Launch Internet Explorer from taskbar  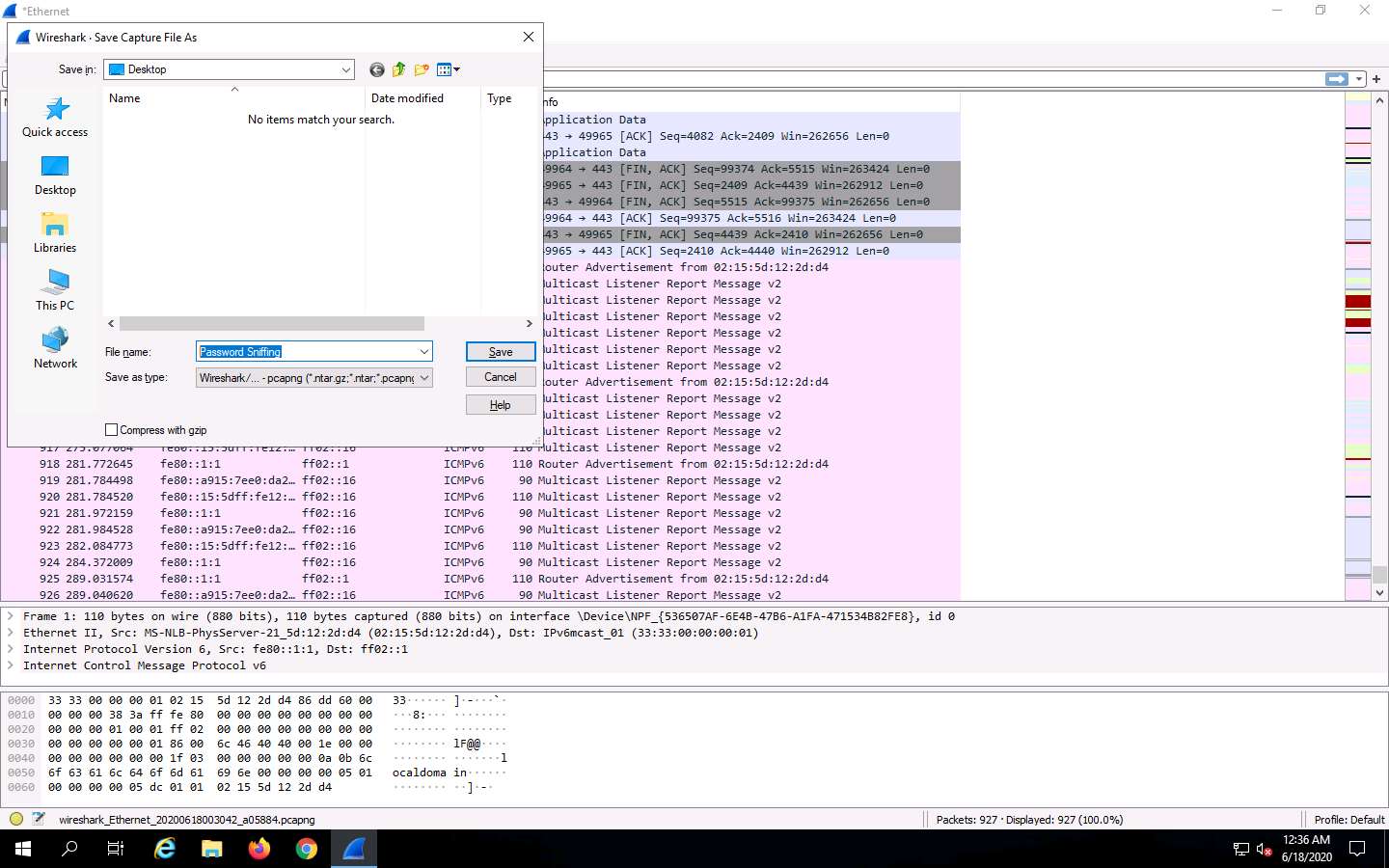coord(165,849)
